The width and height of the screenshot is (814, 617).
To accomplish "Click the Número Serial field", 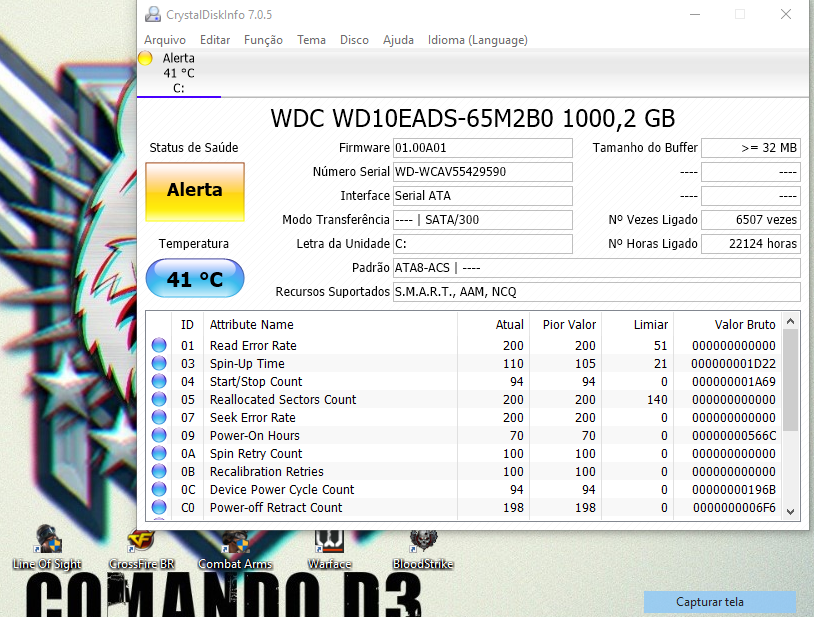I will tap(483, 172).
